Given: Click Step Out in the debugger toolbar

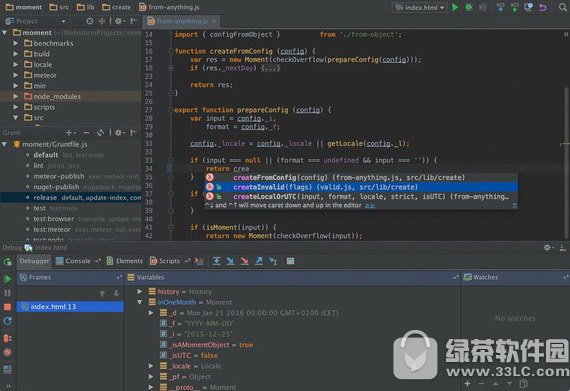Looking at the screenshot, I should [x=259, y=261].
